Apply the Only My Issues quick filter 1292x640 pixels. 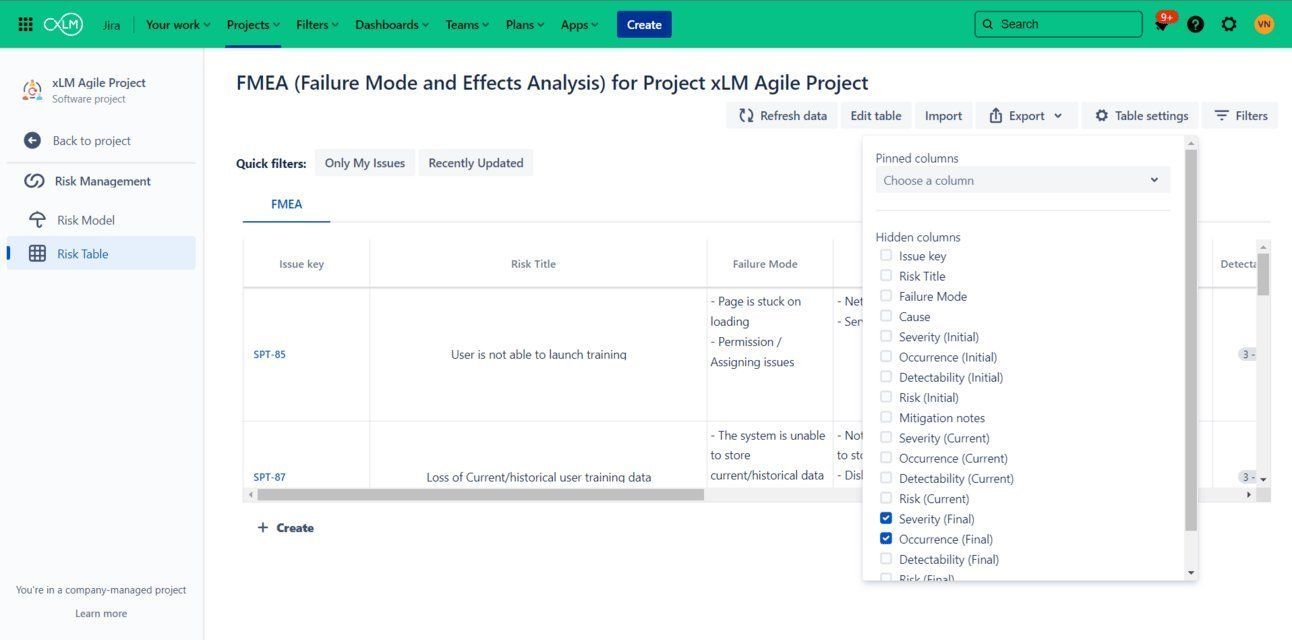point(365,163)
